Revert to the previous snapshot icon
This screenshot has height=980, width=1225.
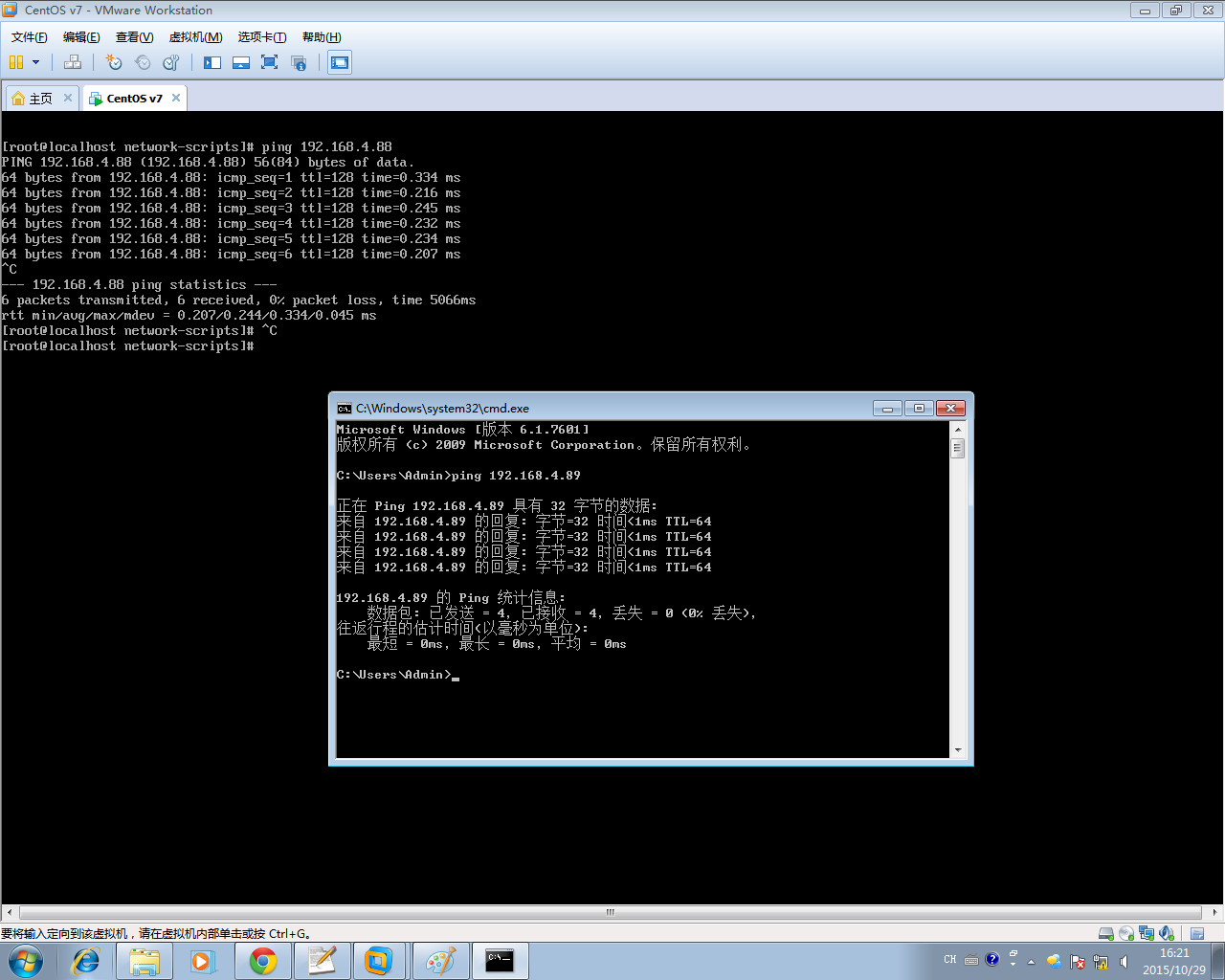coord(143,62)
